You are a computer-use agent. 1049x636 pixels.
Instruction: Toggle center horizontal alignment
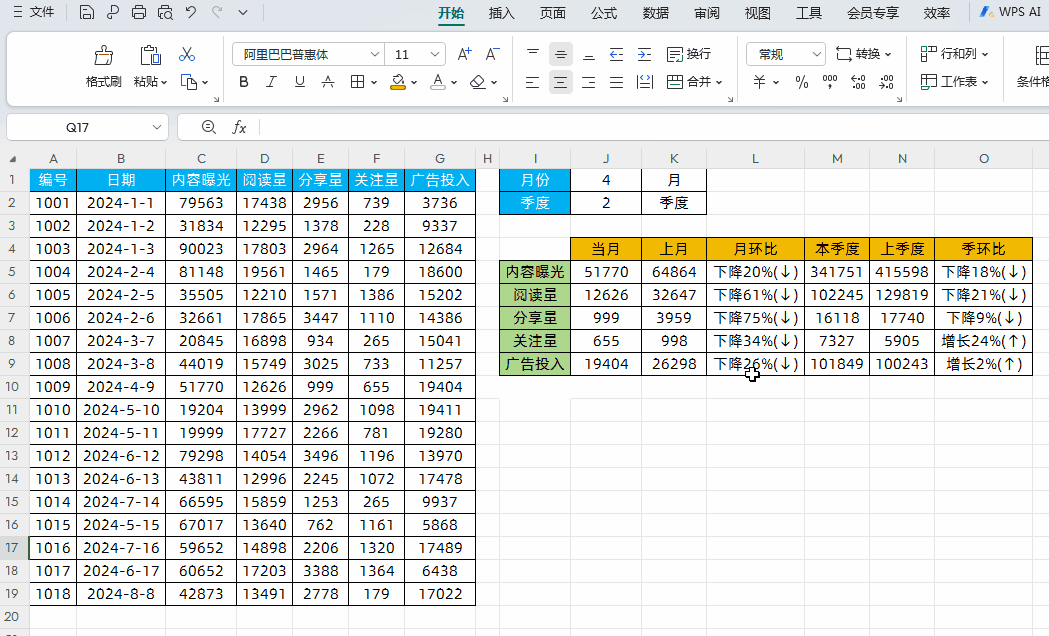(x=561, y=82)
